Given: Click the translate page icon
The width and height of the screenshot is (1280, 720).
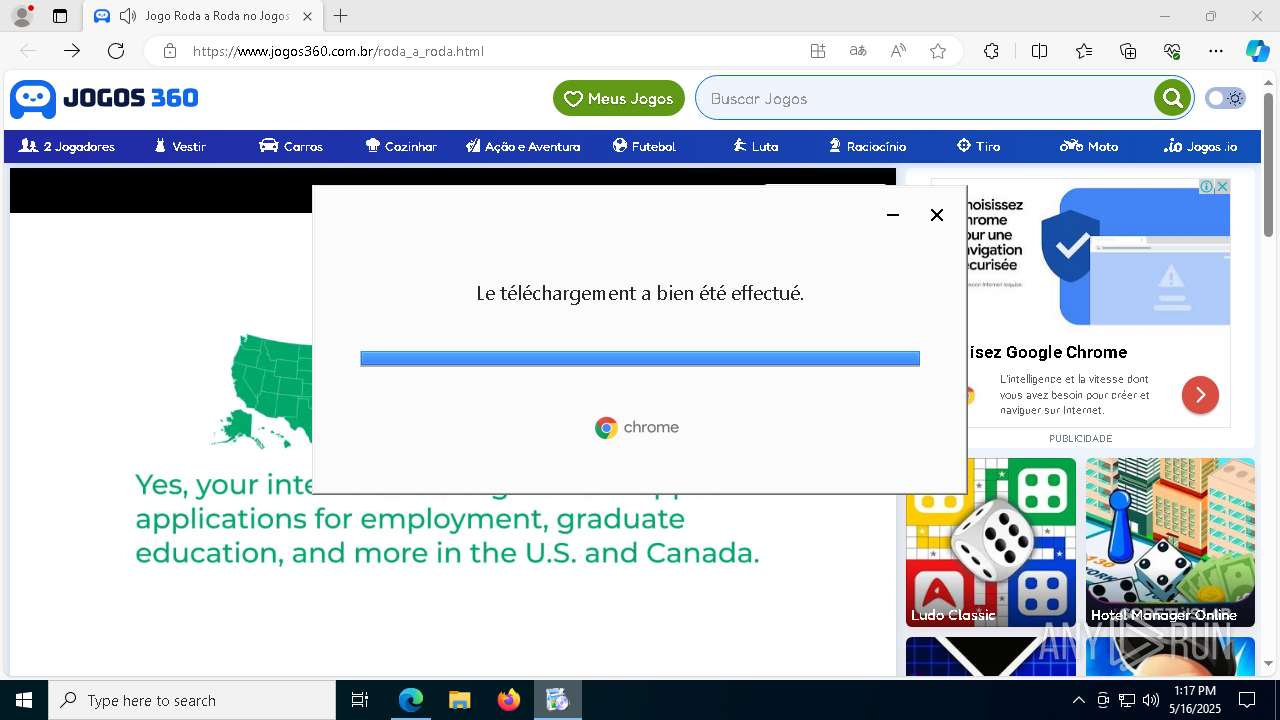Looking at the screenshot, I should point(858,51).
